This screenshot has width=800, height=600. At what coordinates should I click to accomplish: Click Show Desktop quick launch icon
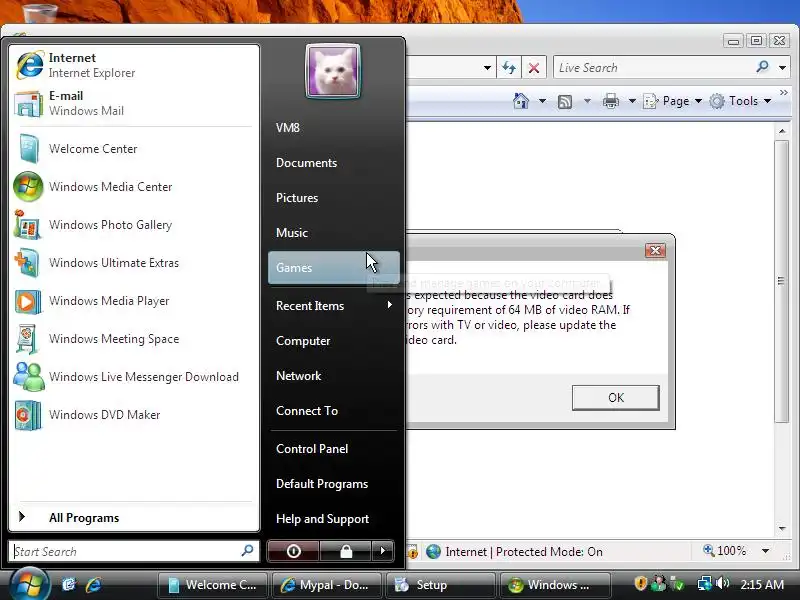[68, 584]
